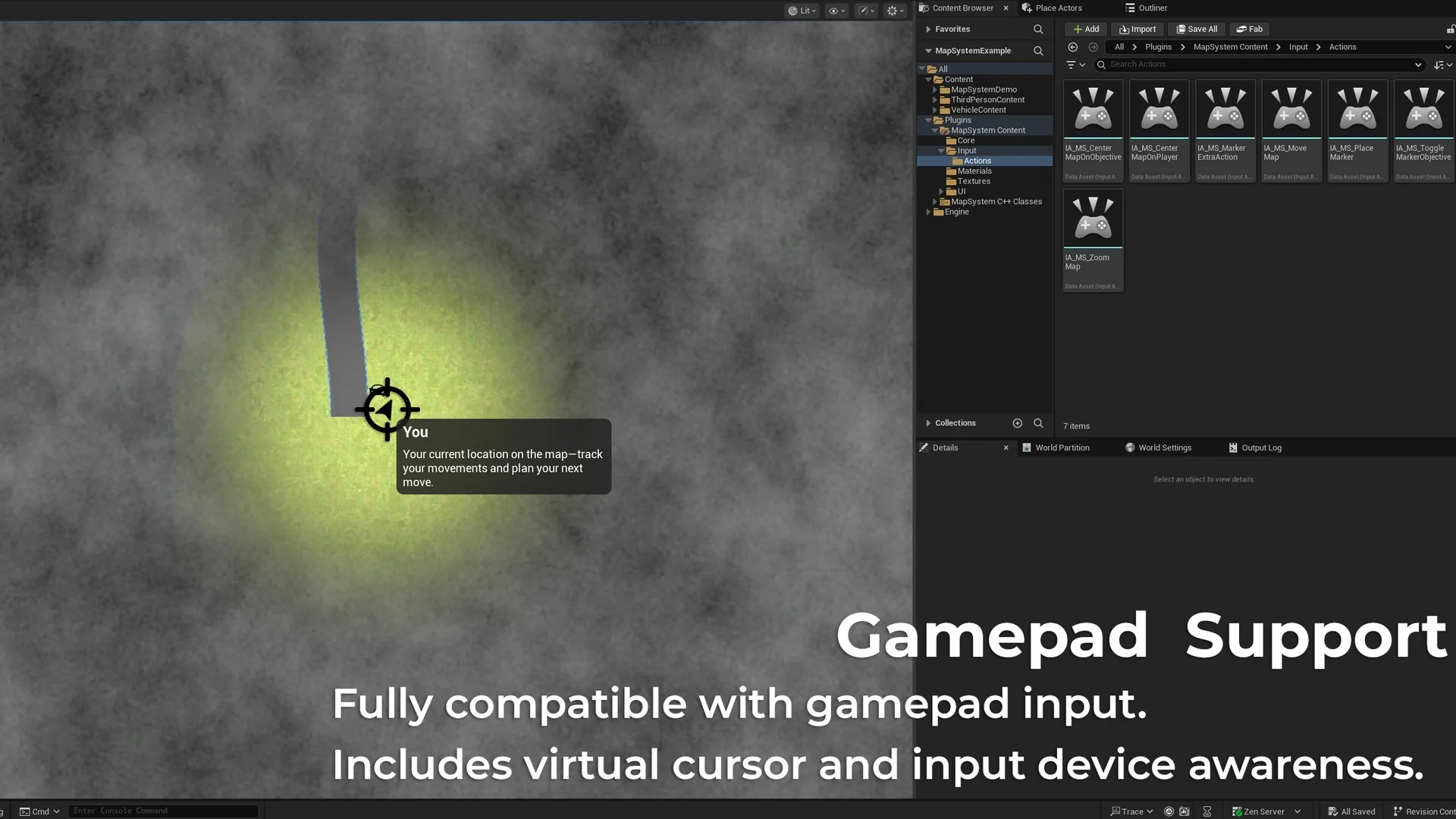Toggle viewport show flags eye menu
The width and height of the screenshot is (1456, 819).
click(836, 11)
